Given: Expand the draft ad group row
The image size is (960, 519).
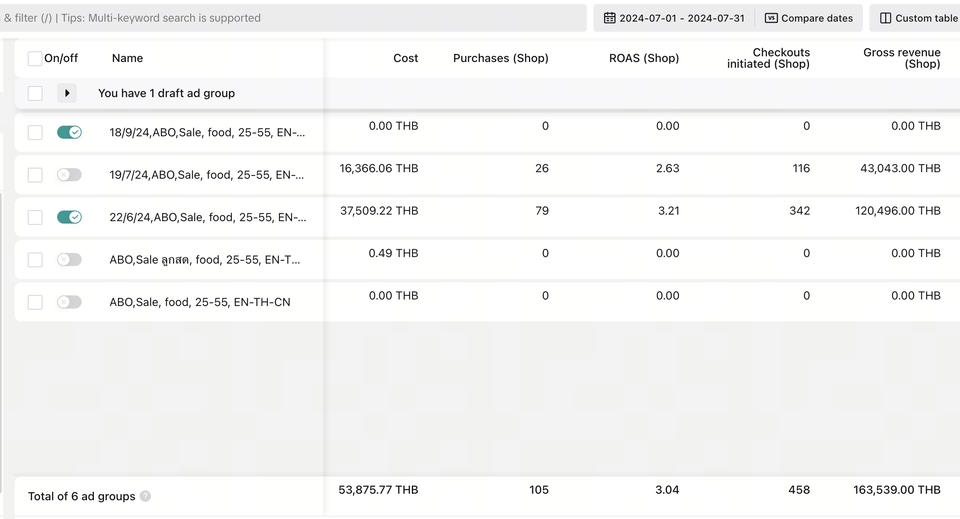Looking at the screenshot, I should pos(67,93).
